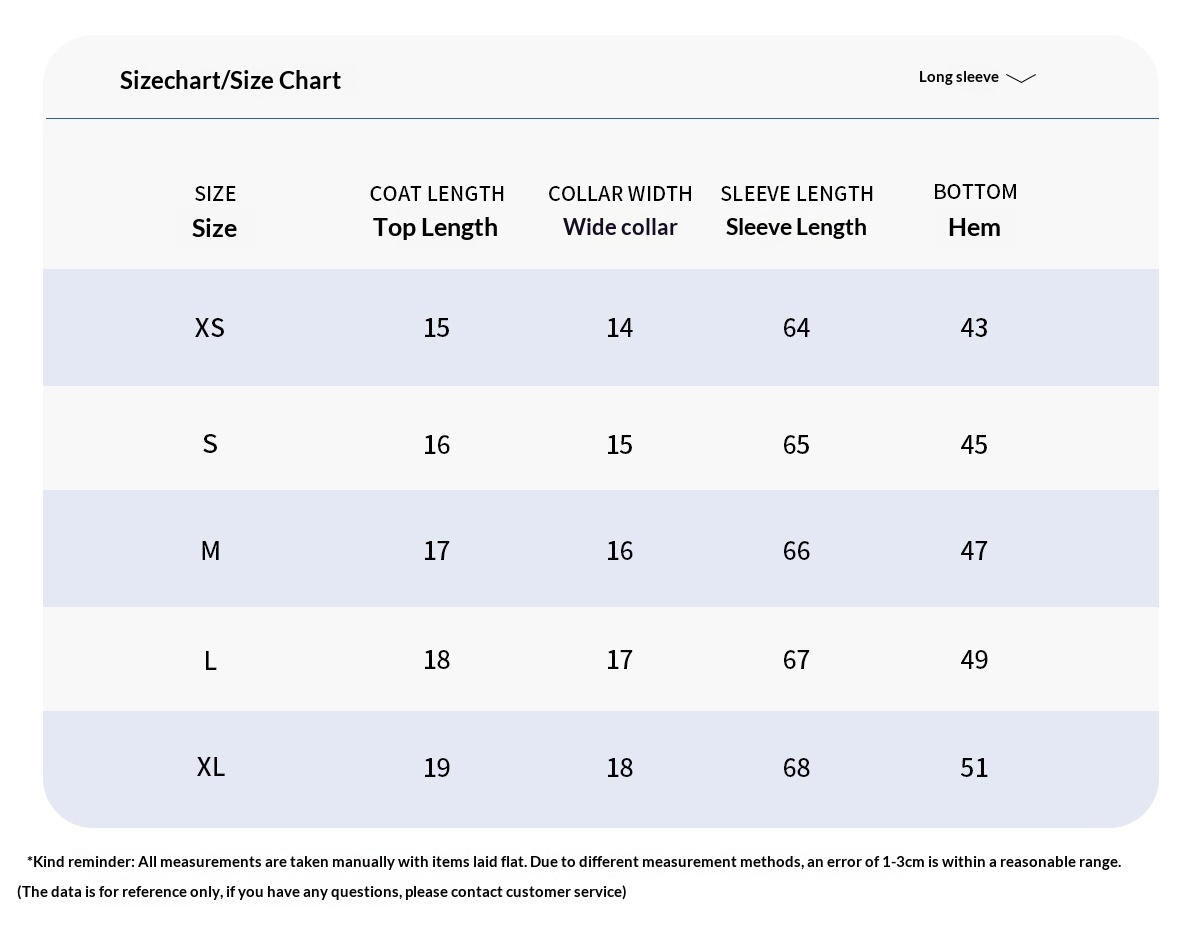Select the SLEEVE LENGTH column header
1200x950 pixels.
click(x=797, y=210)
